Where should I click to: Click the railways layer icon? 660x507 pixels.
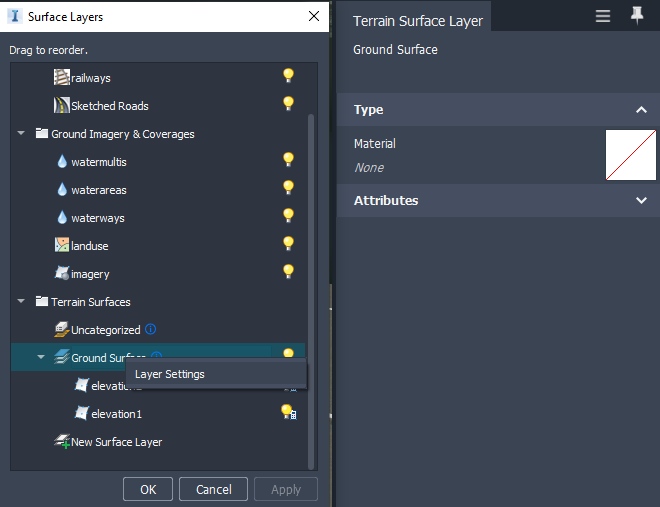(x=62, y=78)
